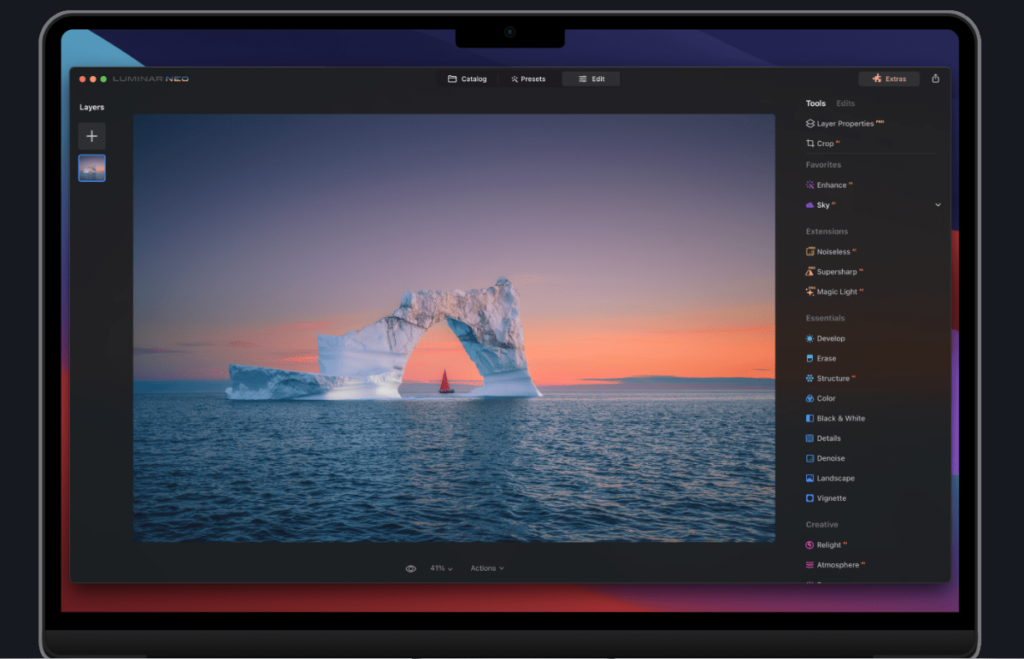The image size is (1024, 659).
Task: Open the zoom level 41% dropdown
Action: [440, 567]
